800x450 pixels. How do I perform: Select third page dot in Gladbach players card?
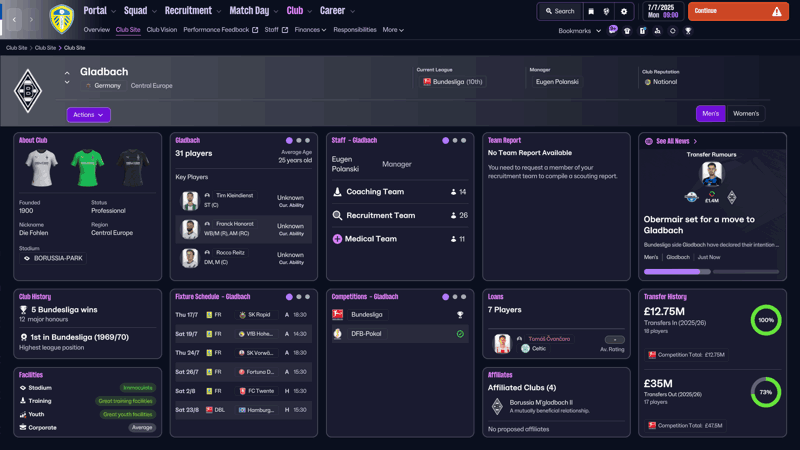[x=307, y=140]
